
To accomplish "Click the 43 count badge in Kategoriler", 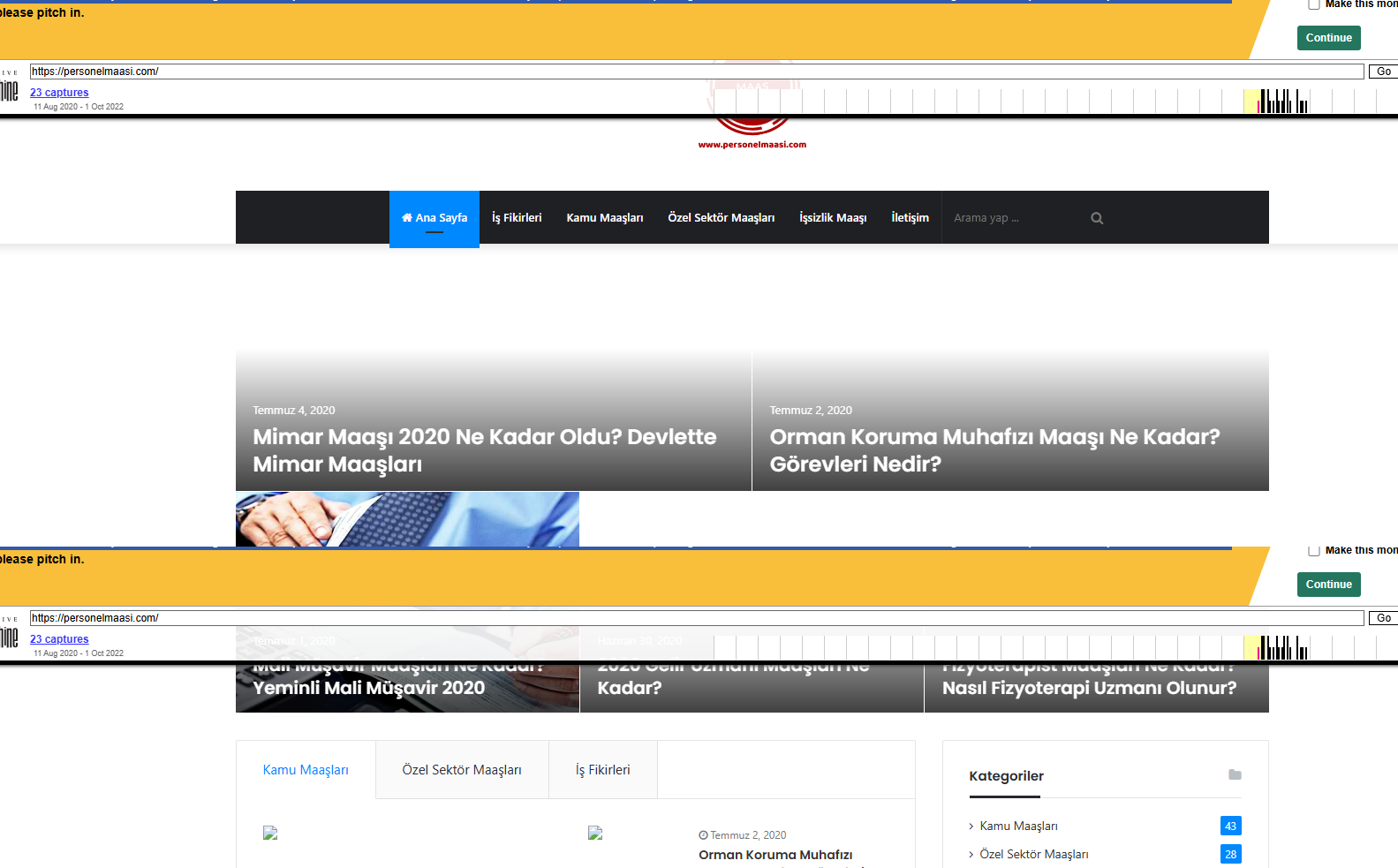I will 1231,826.
